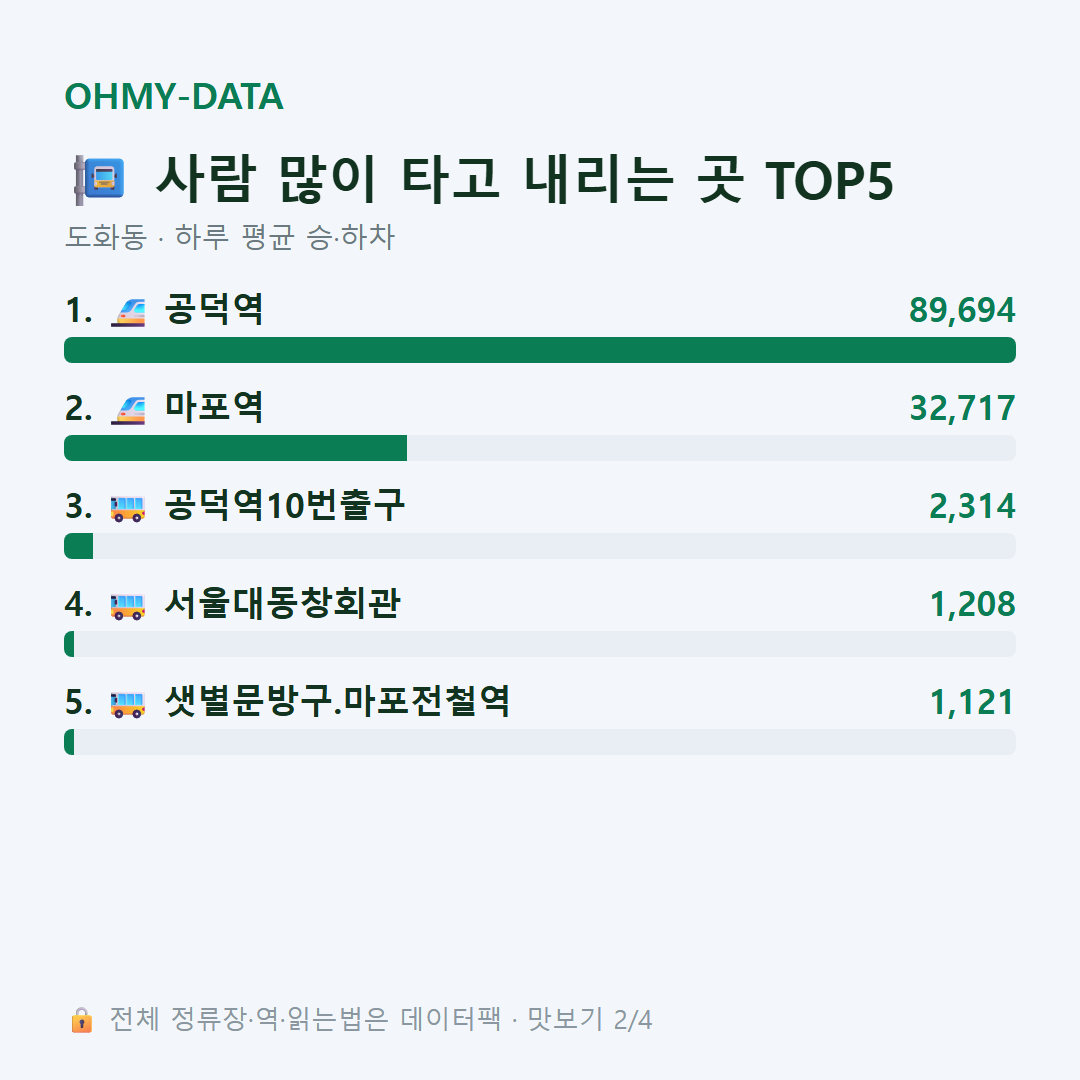Select the 공덕역 station name
This screenshot has width=1080, height=1080.
click(x=214, y=309)
